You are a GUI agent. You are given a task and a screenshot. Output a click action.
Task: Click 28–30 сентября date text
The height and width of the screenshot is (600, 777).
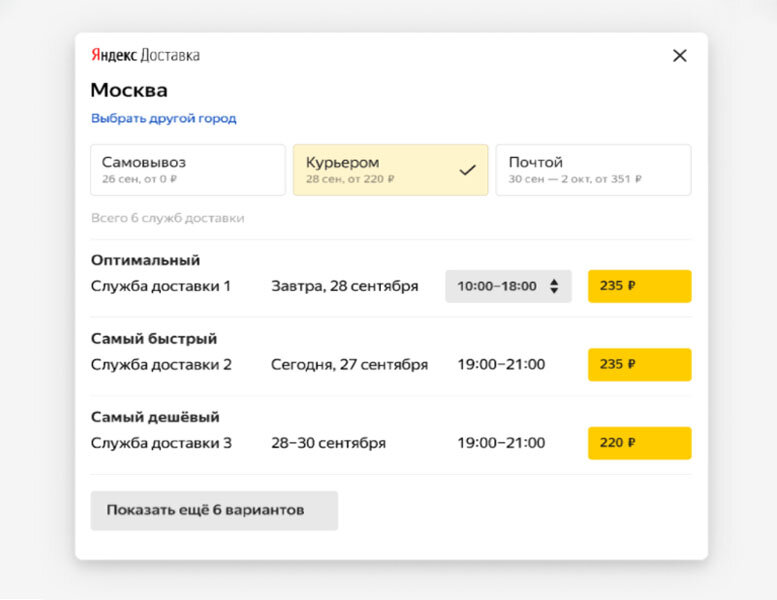[x=328, y=442]
